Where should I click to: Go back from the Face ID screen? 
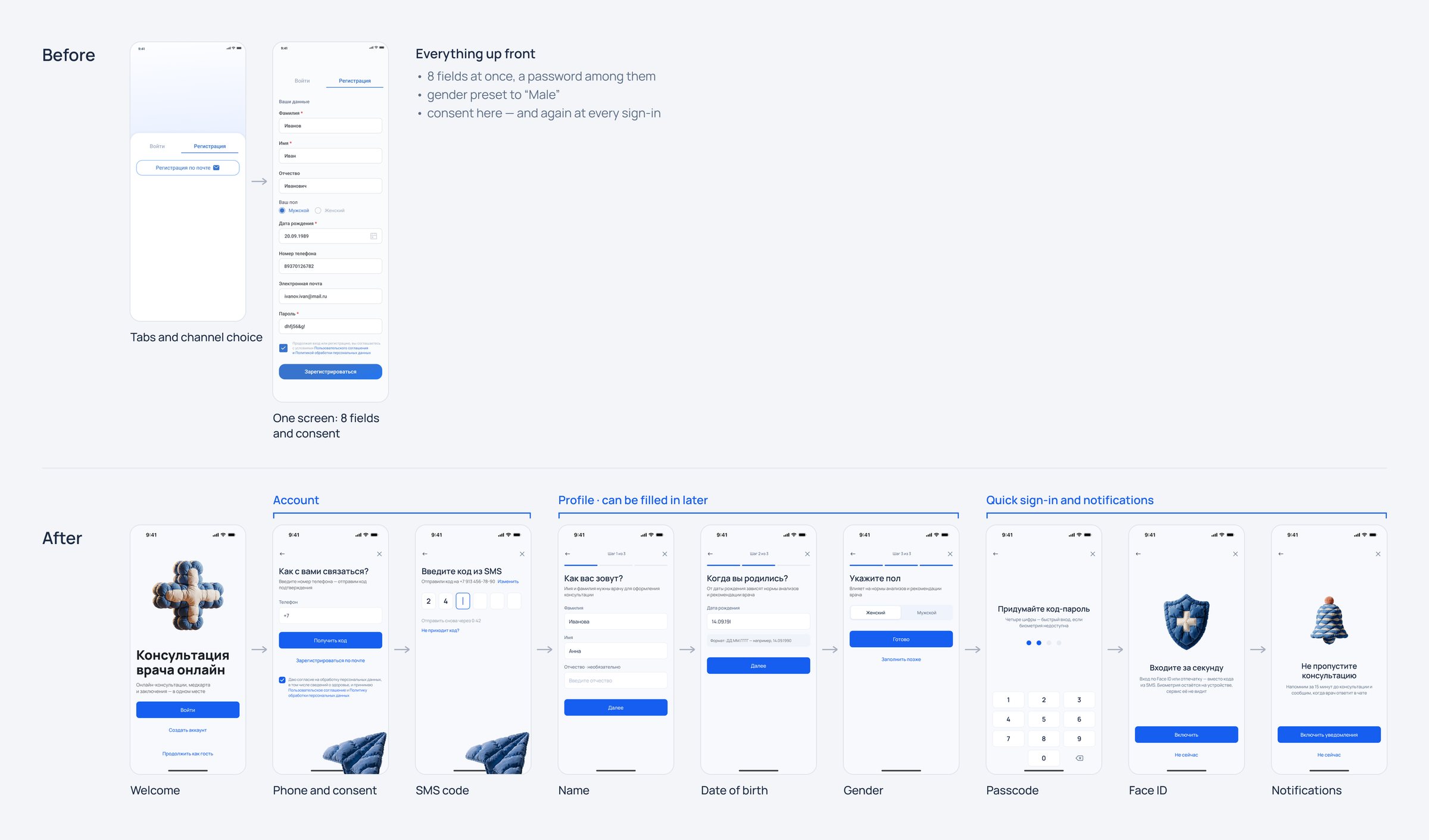[x=1138, y=554]
